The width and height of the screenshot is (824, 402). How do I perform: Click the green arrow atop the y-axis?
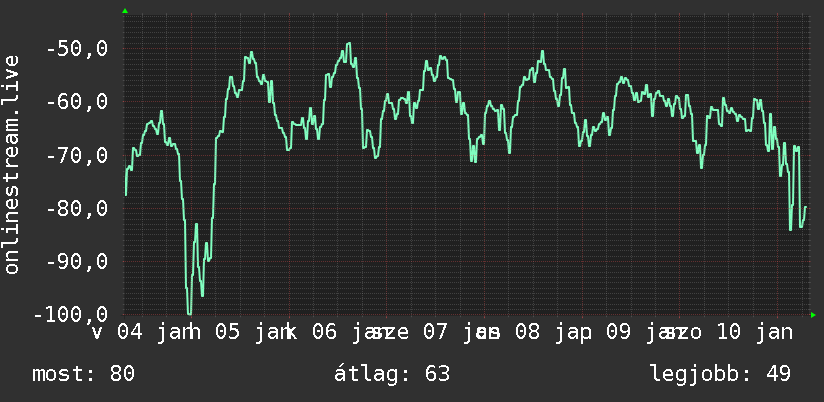click(125, 11)
